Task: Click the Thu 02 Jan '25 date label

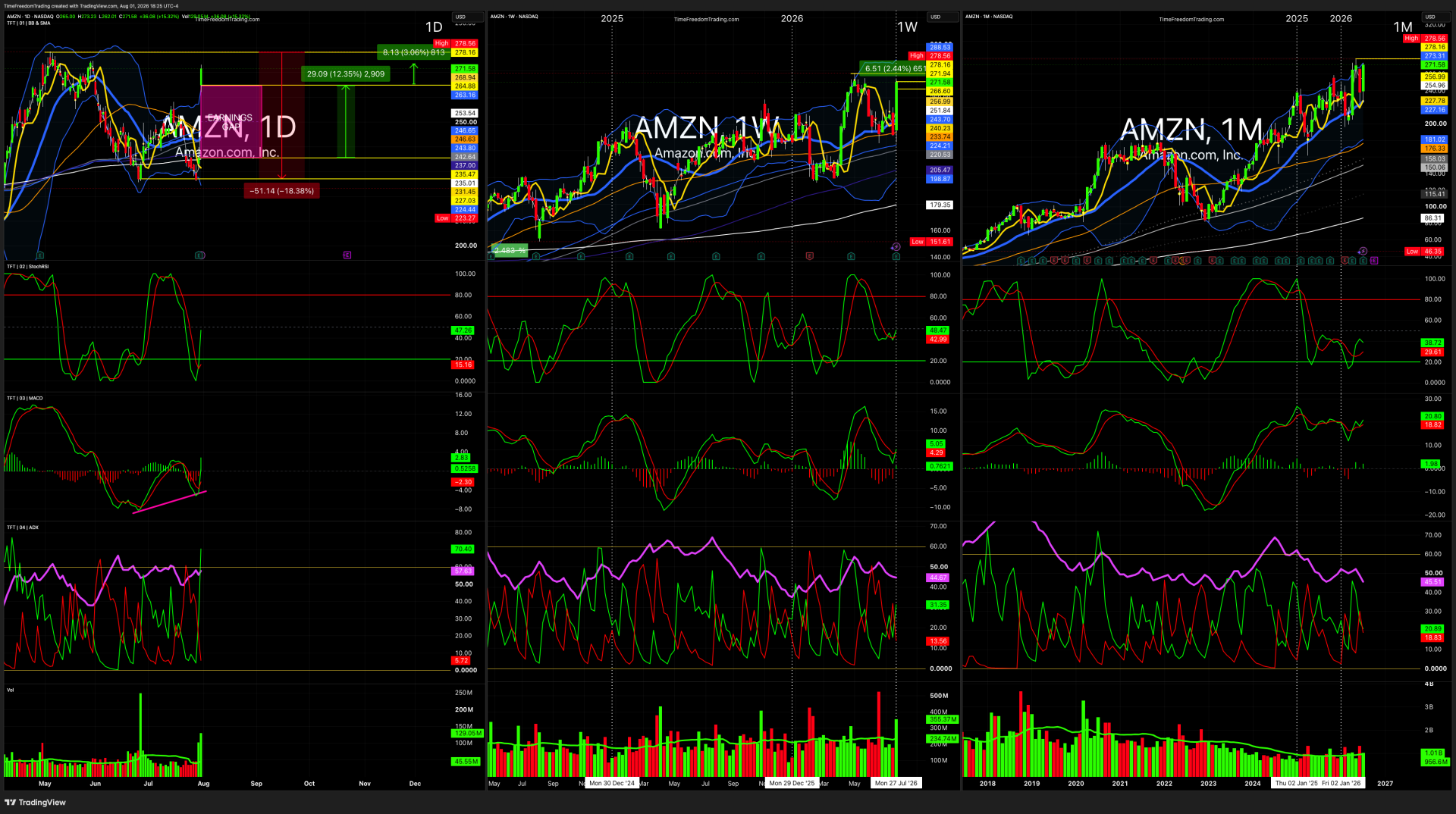Action: click(1296, 784)
